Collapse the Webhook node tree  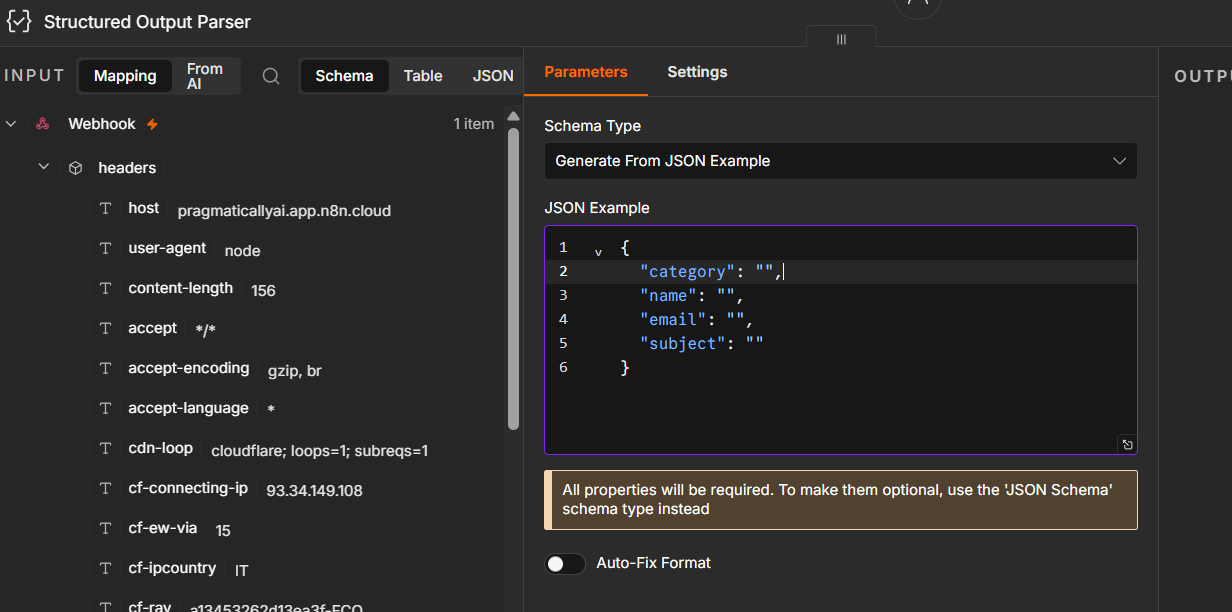[x=12, y=124]
